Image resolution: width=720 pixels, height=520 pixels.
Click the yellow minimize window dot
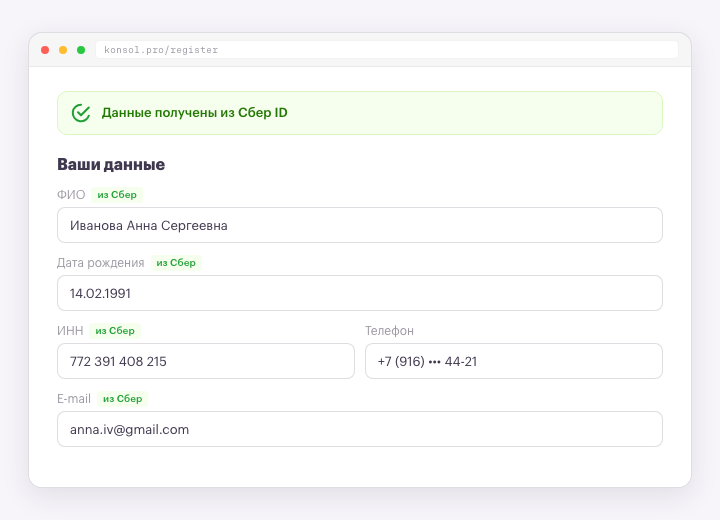click(63, 50)
